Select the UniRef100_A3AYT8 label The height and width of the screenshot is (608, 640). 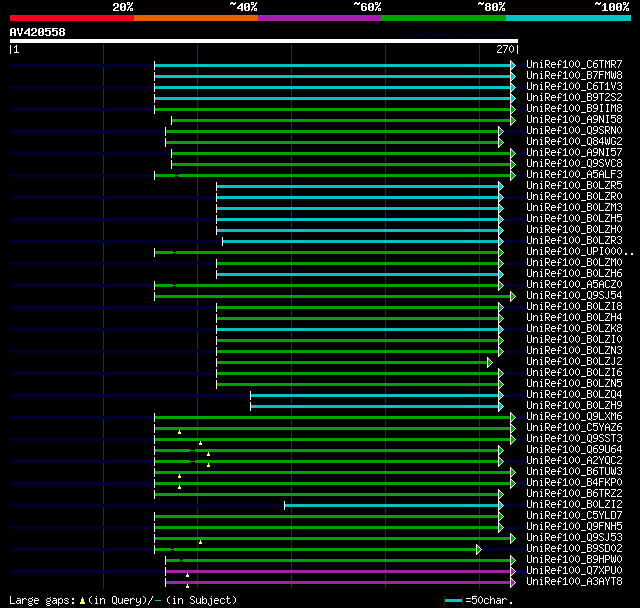click(x=574, y=582)
